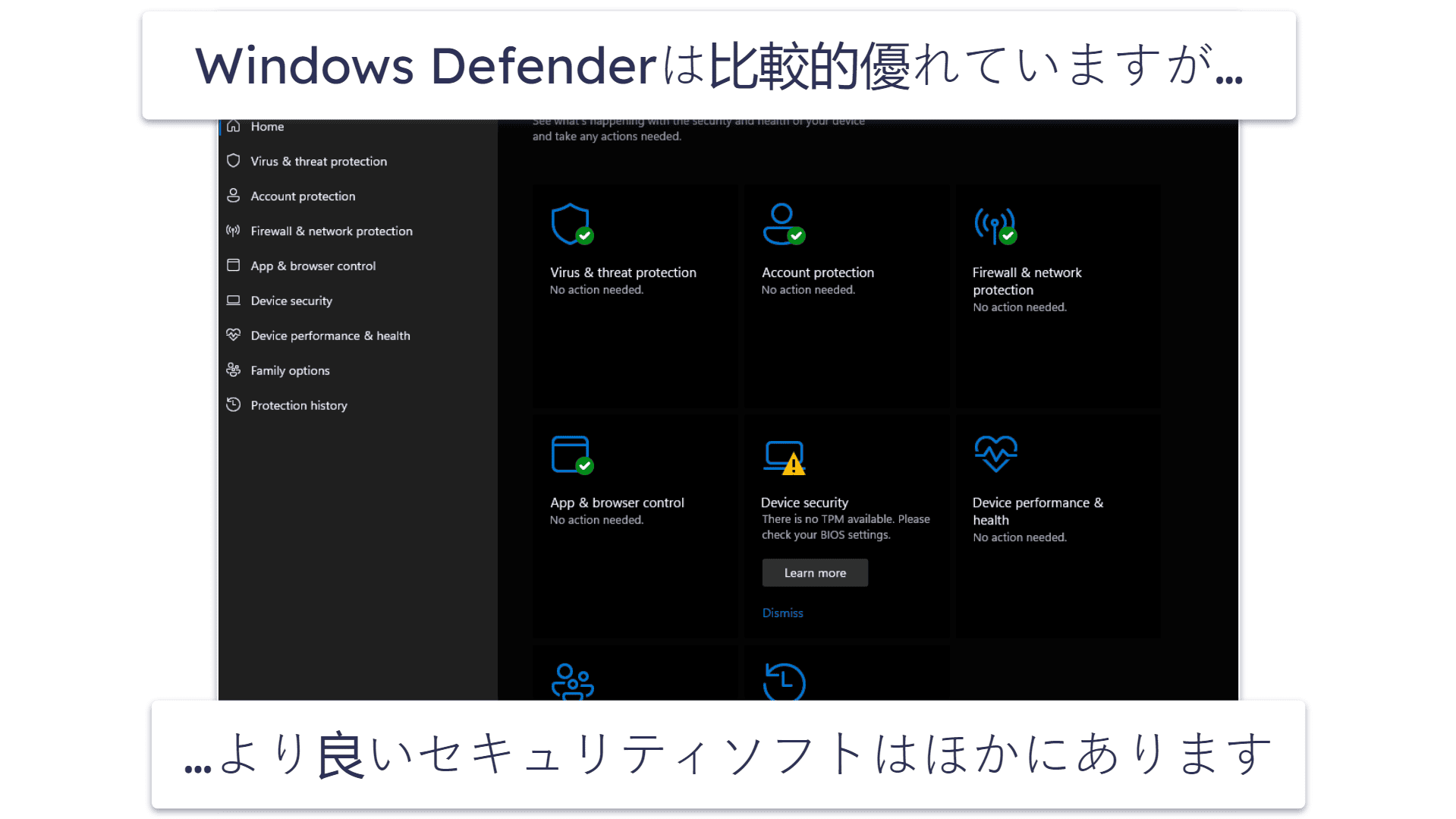Open the App & browser control tile title
The image size is (1456, 819).
click(617, 502)
